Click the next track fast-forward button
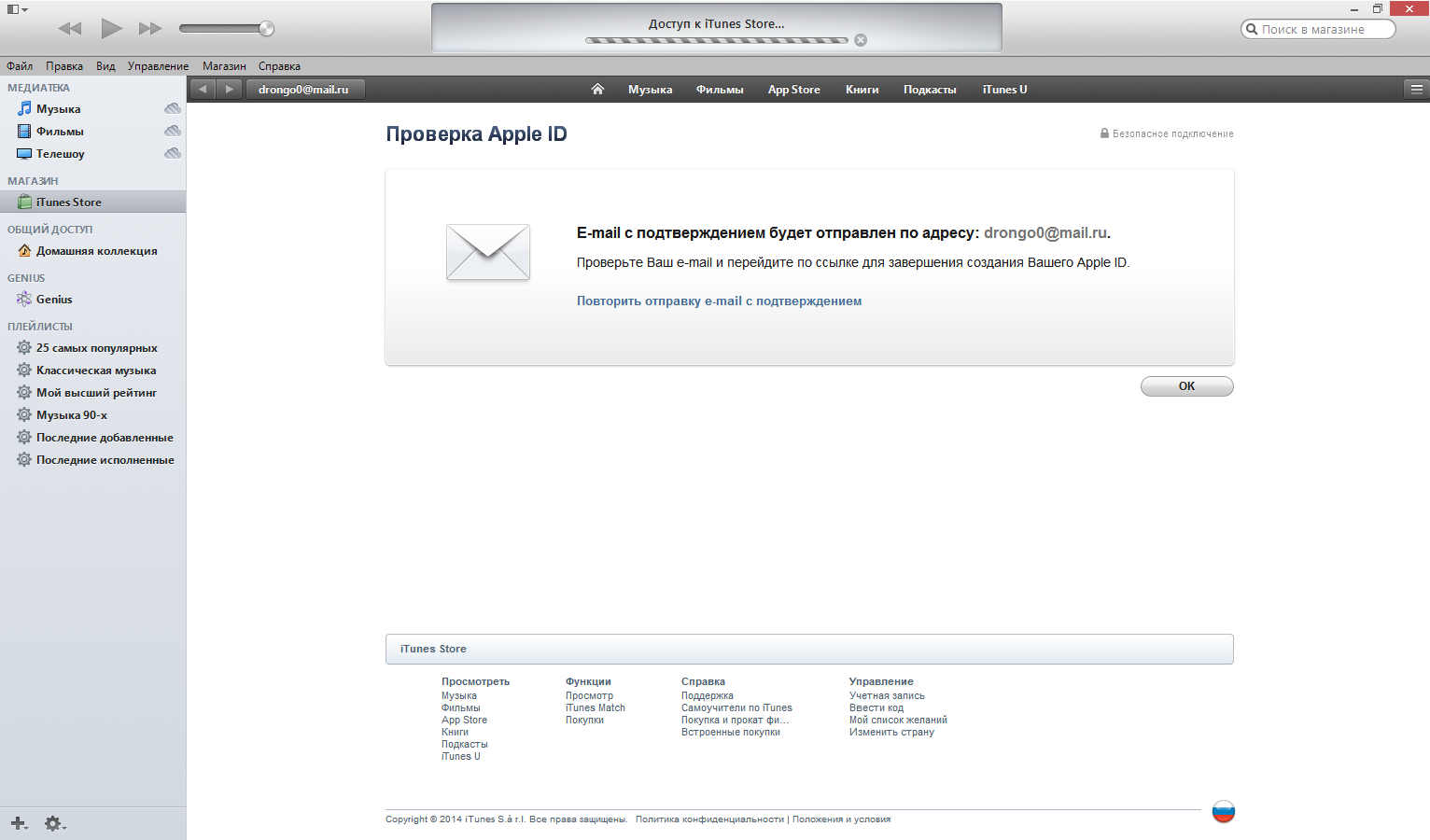This screenshot has width=1430, height=840. click(x=150, y=28)
